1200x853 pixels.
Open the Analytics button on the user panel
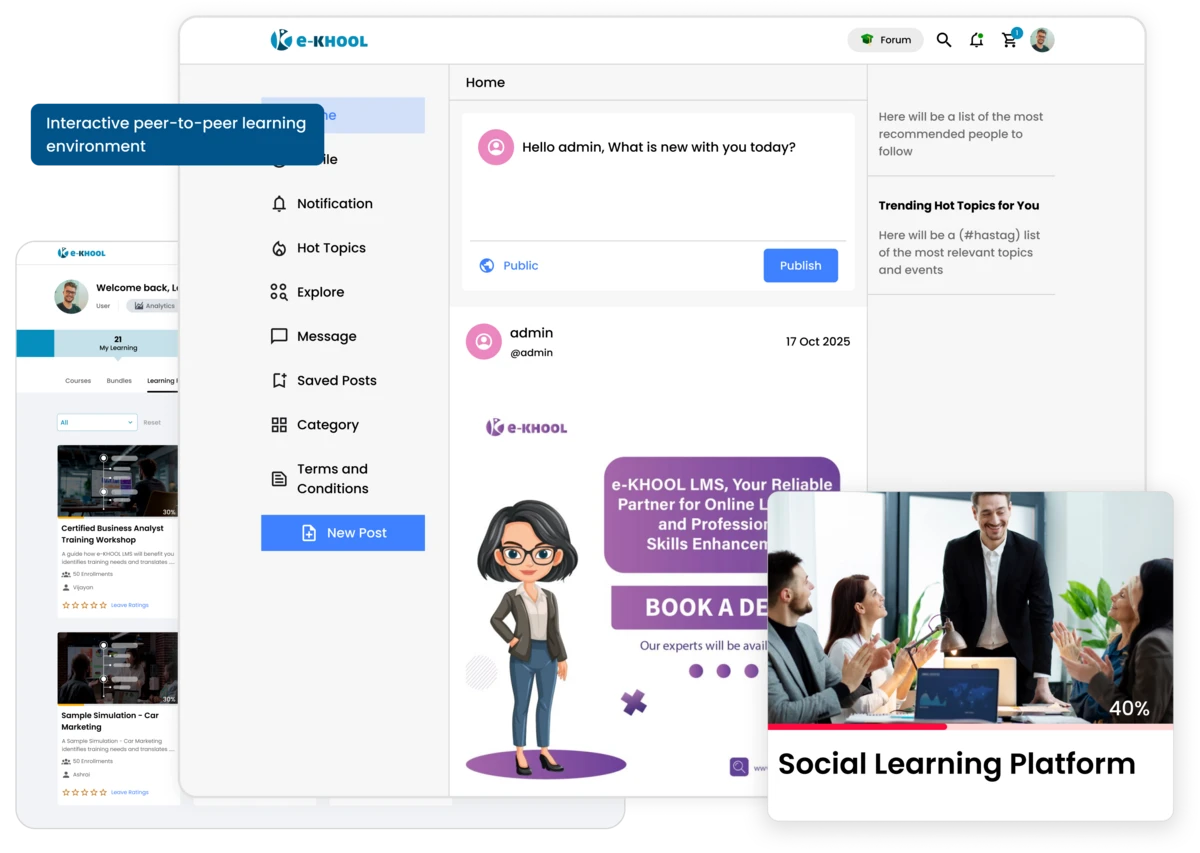click(155, 306)
